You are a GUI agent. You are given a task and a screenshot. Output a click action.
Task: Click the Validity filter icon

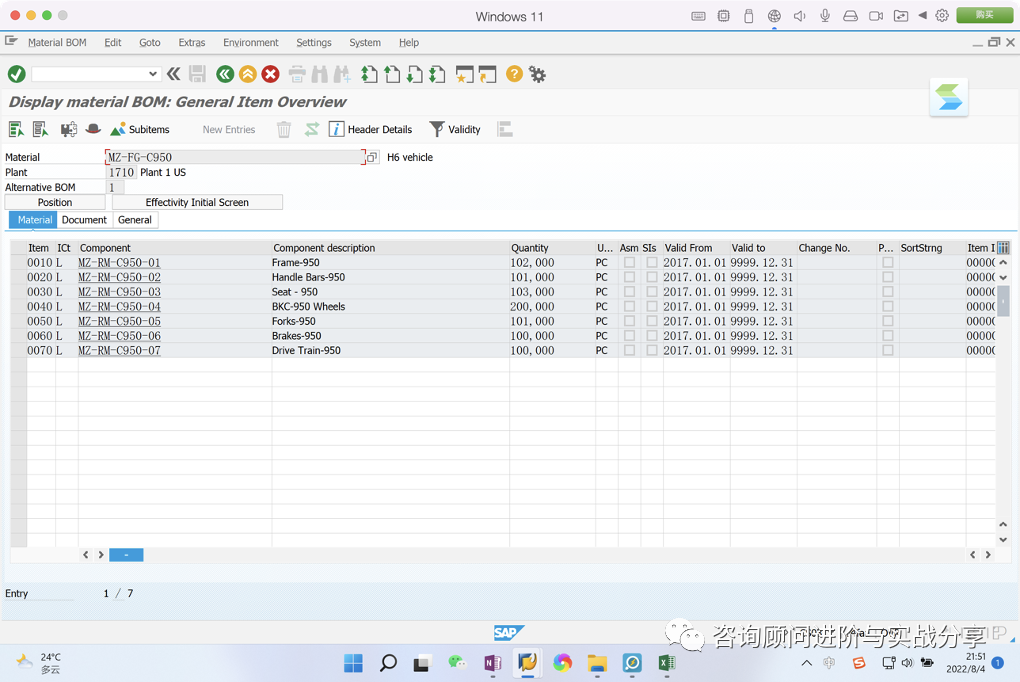coord(437,129)
